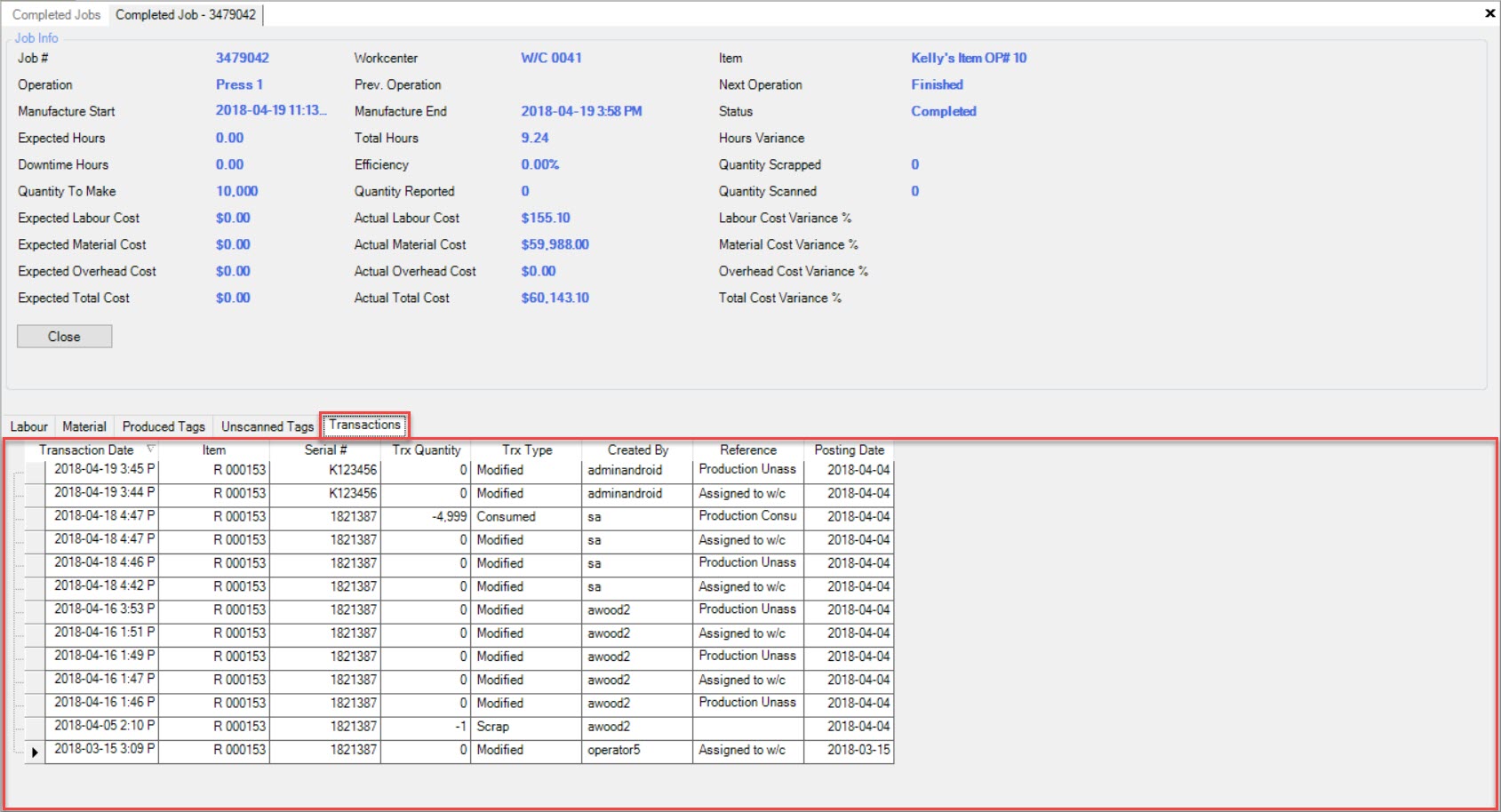Click the Consumed Trx Type cell

[526, 516]
